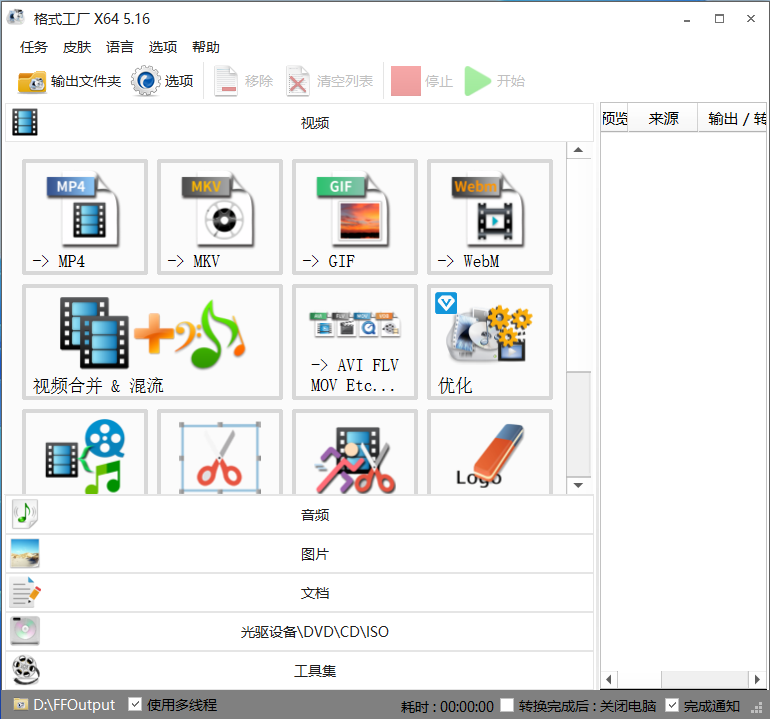Launch the 优化 optimization tool

(490, 342)
